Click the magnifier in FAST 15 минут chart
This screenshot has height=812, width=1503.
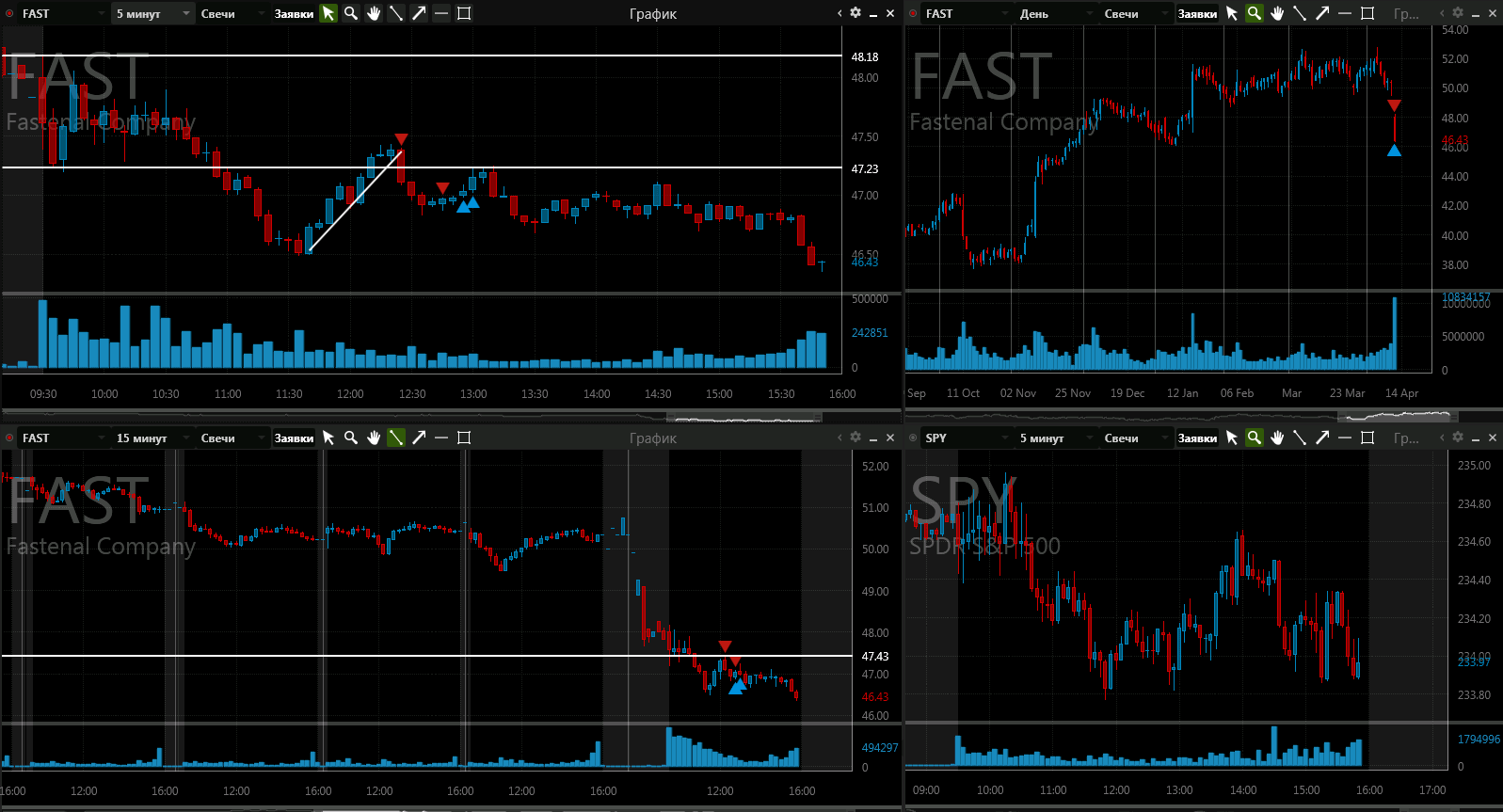coord(351,438)
